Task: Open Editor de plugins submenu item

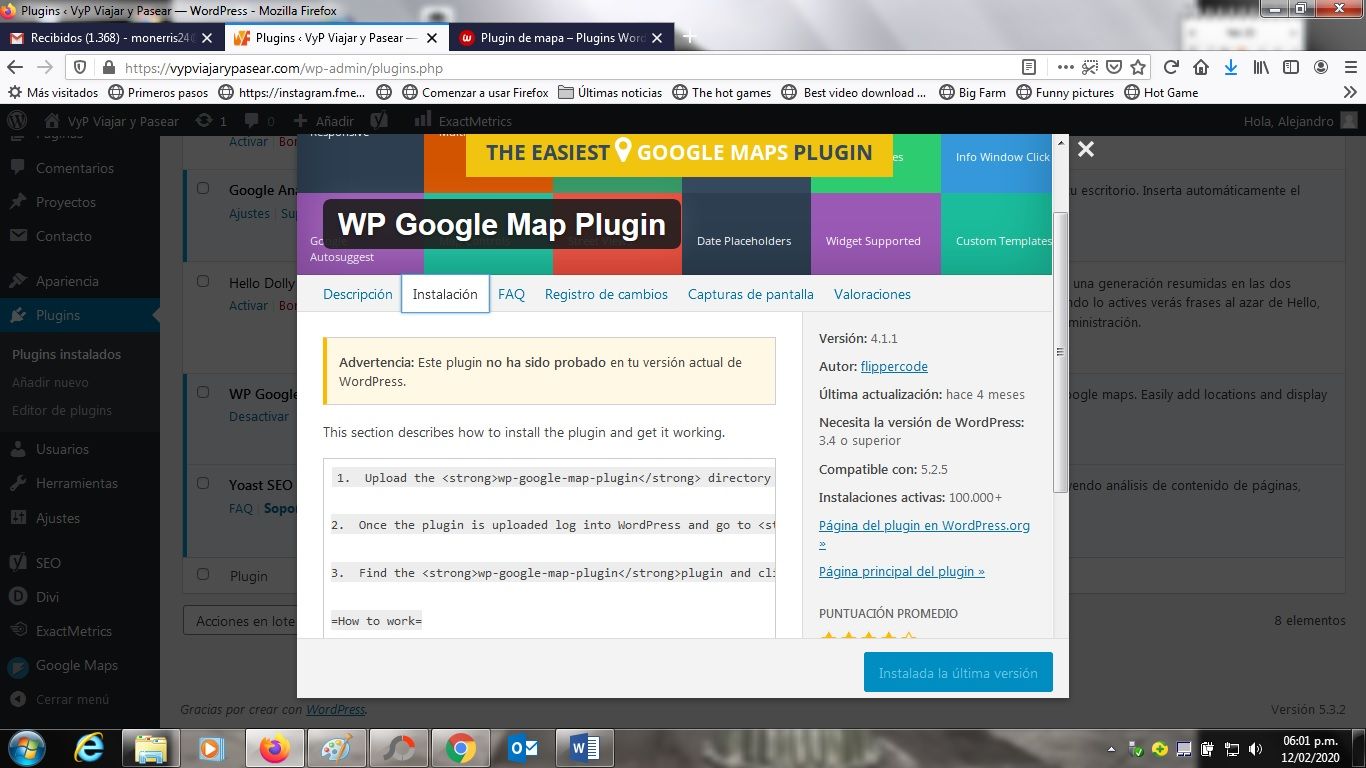Action: pyautogui.click(x=62, y=410)
